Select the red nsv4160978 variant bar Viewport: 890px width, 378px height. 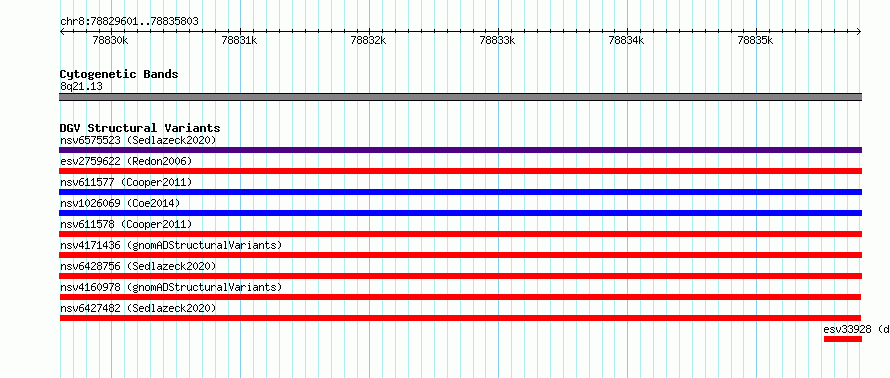coord(460,297)
